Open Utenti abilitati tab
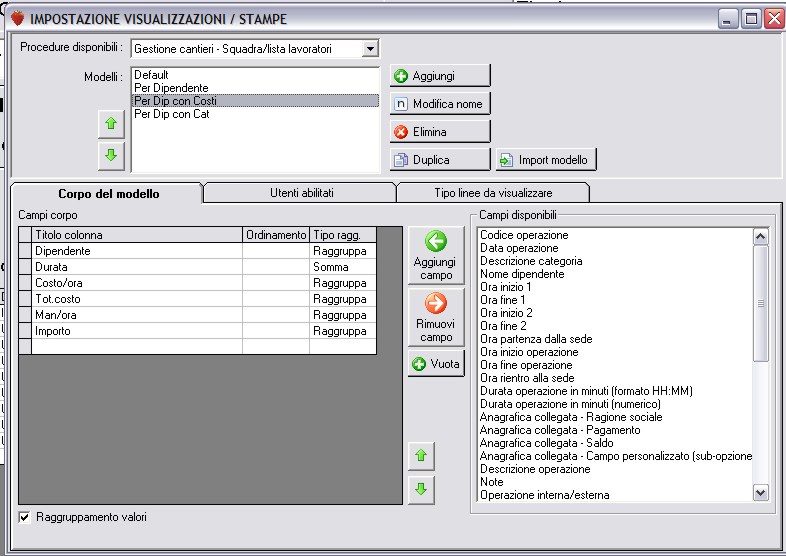The height and width of the screenshot is (556, 786). coord(301,193)
